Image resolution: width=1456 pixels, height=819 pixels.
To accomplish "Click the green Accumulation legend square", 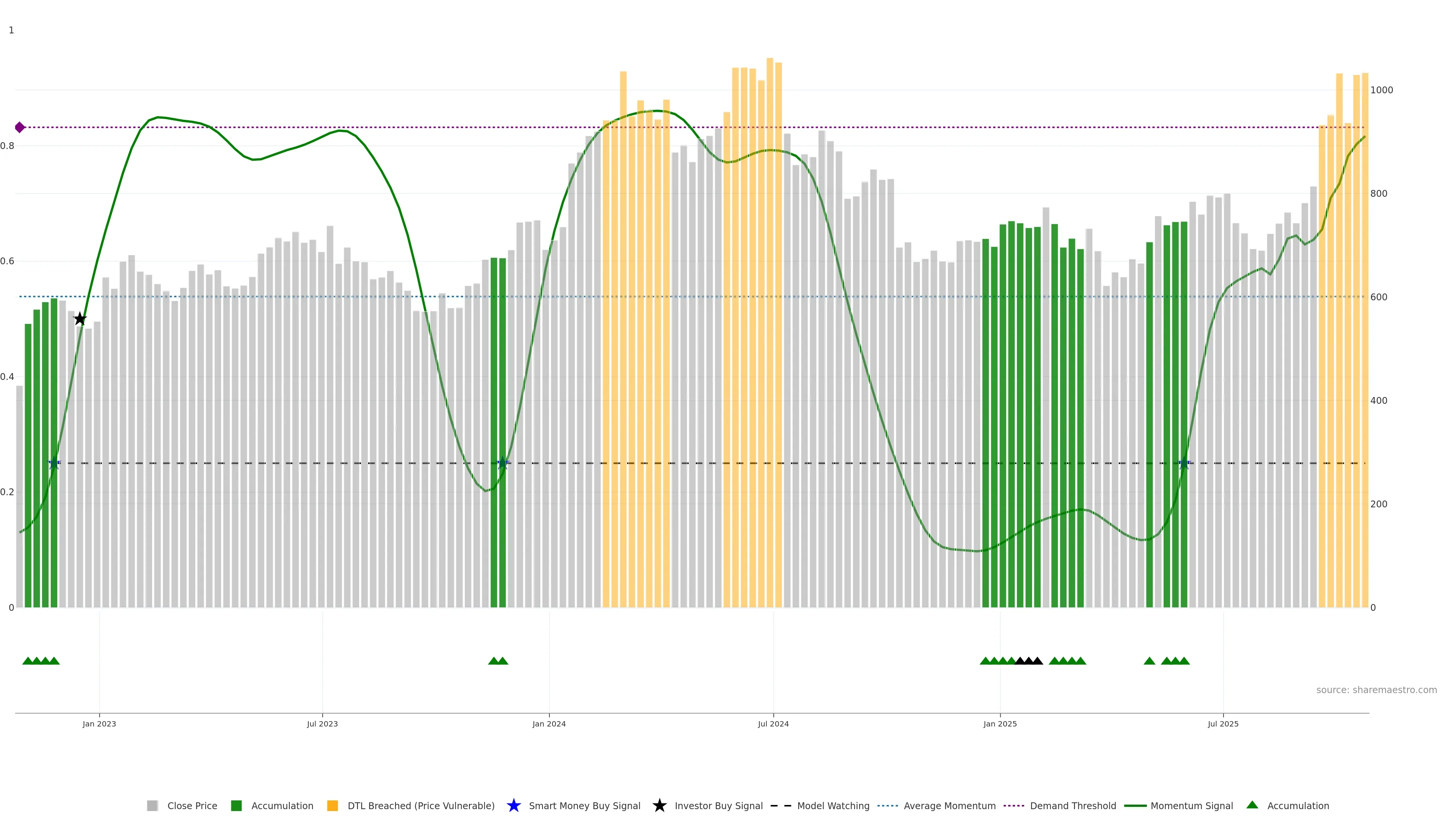I will pyautogui.click(x=236, y=805).
